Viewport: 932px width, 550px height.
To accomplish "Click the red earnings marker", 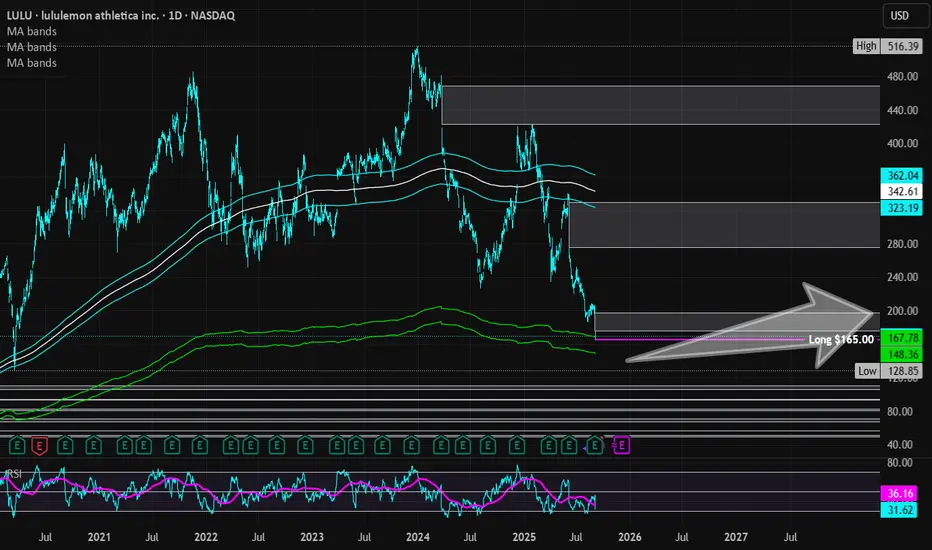I will point(40,443).
